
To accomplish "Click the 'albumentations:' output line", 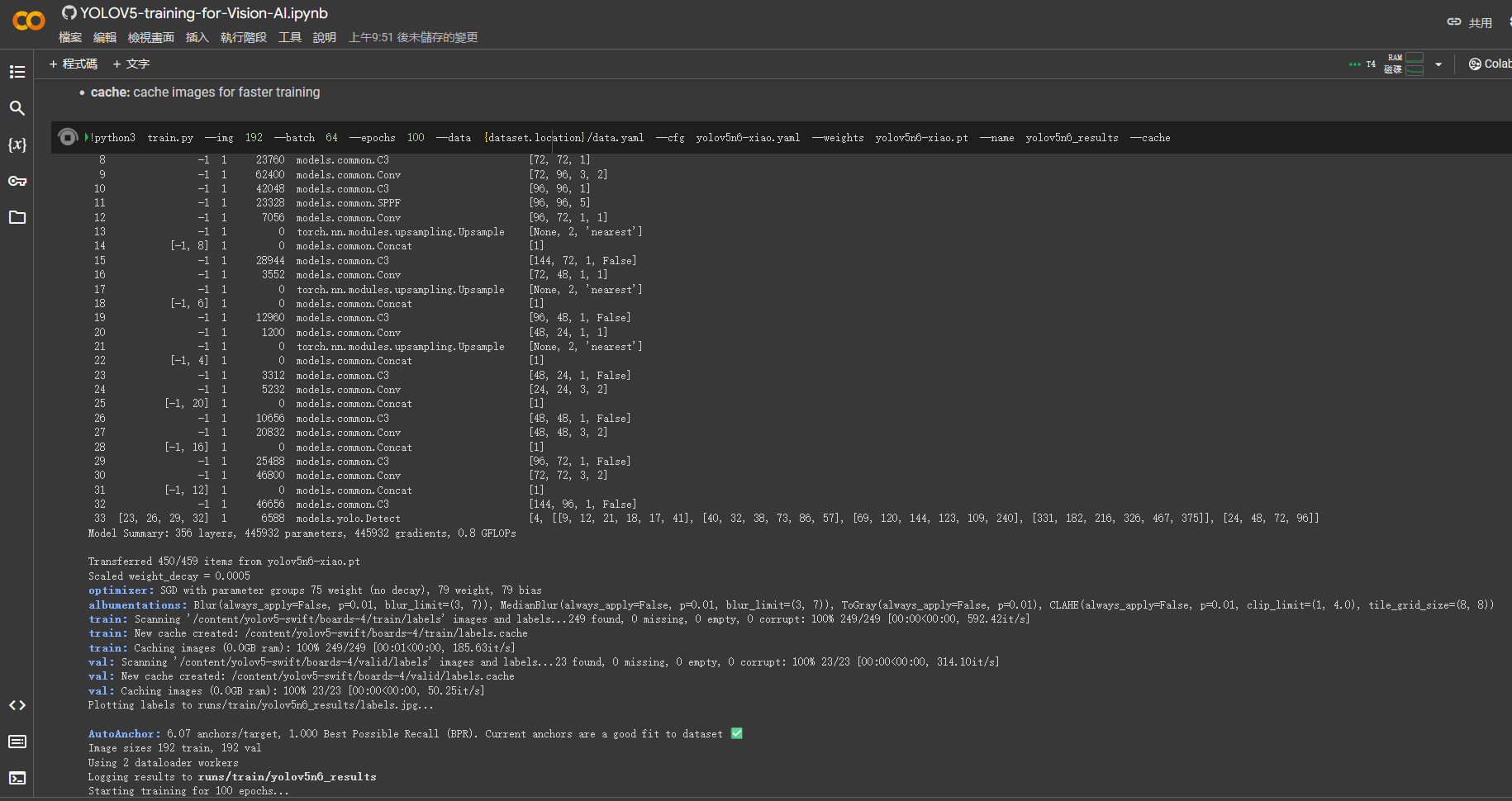I will (791, 605).
